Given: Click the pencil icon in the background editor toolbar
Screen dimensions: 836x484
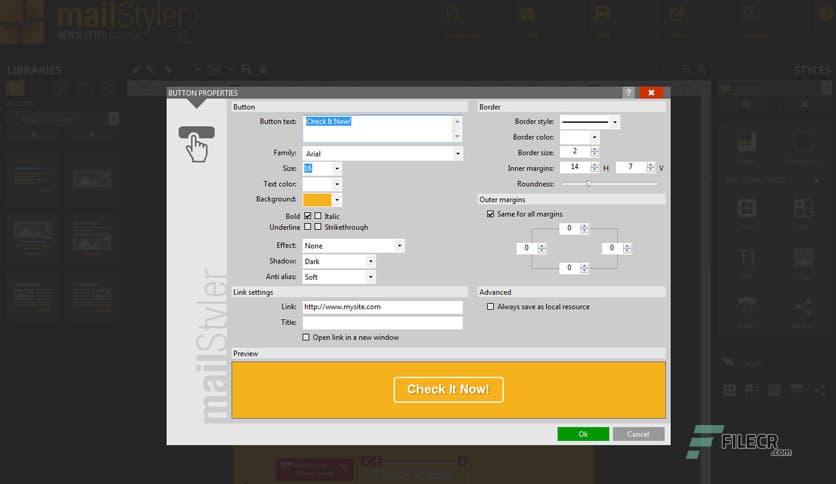Looking at the screenshot, I should pos(136,69).
